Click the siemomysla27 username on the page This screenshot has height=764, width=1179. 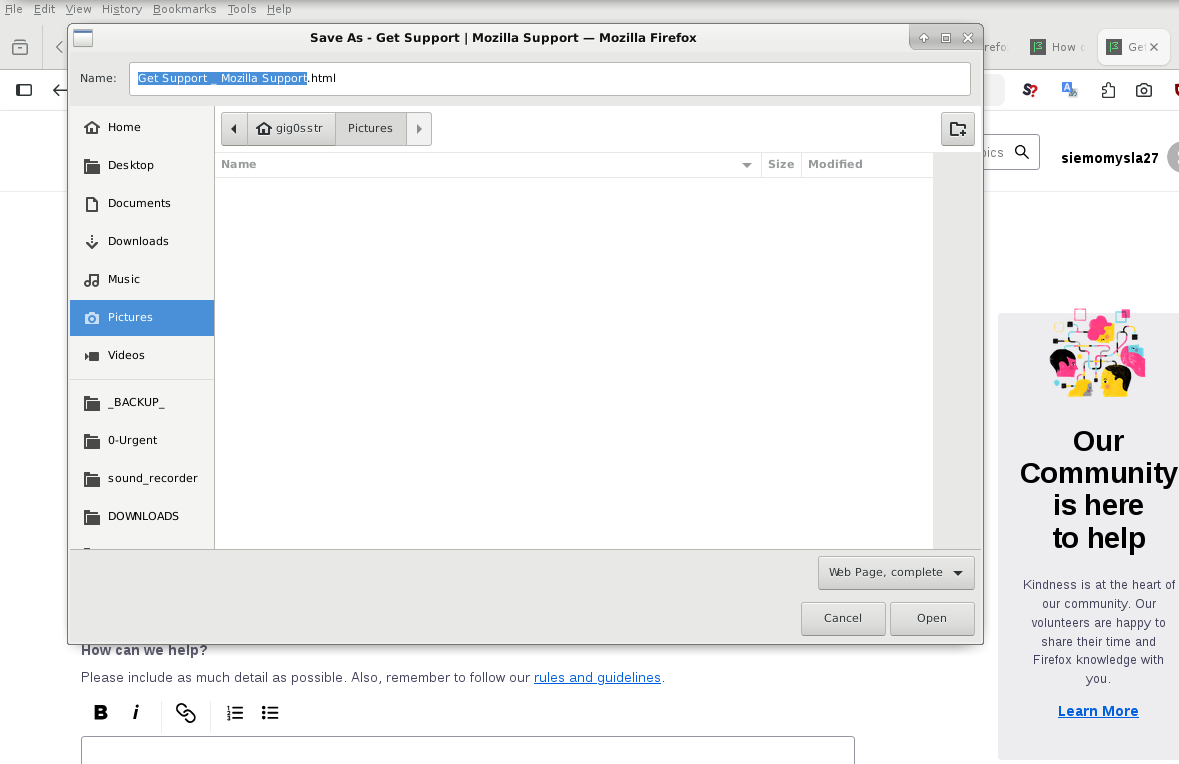(x=1109, y=158)
